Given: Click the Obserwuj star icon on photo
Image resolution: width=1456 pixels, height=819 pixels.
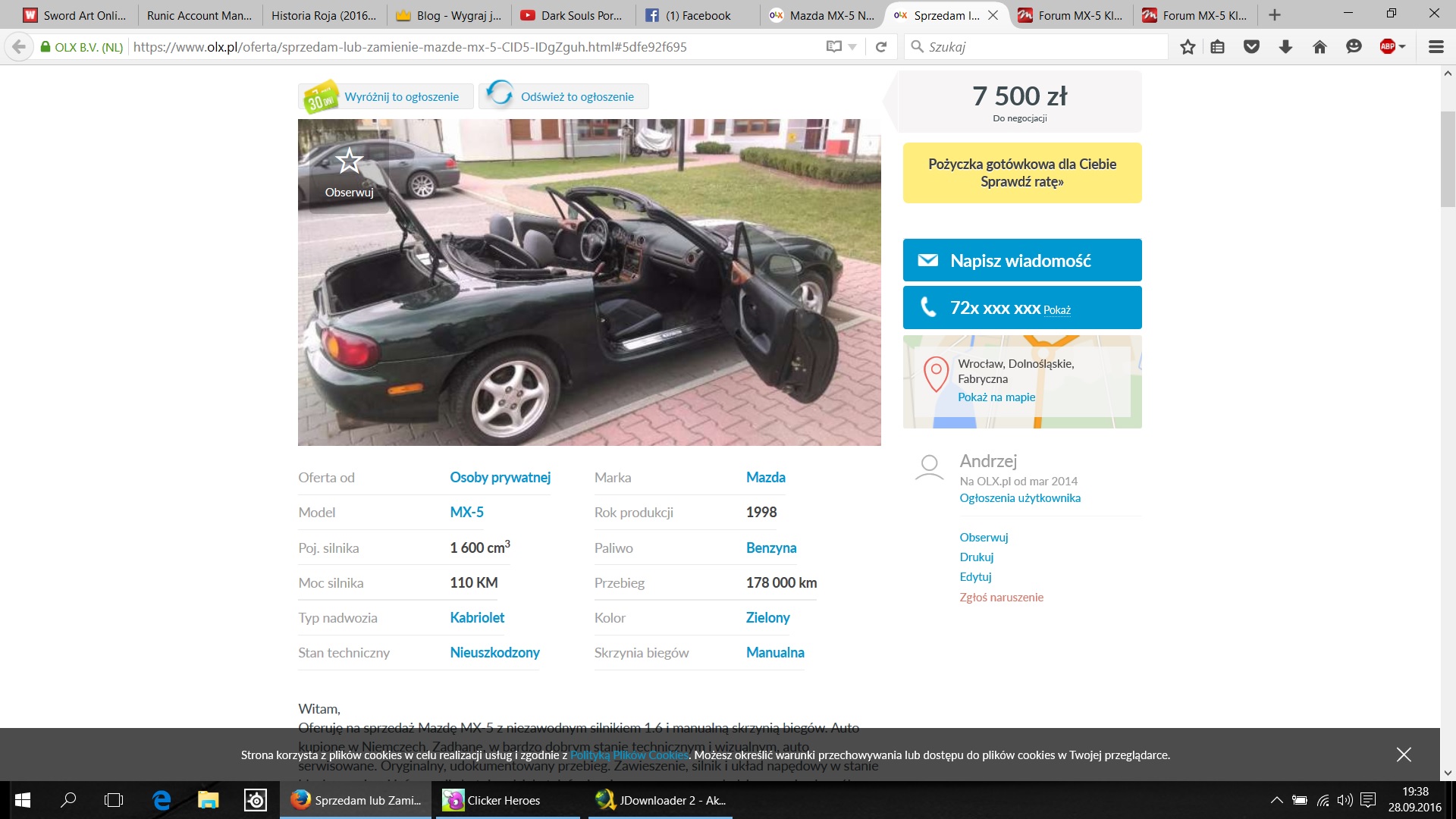Looking at the screenshot, I should tap(350, 161).
